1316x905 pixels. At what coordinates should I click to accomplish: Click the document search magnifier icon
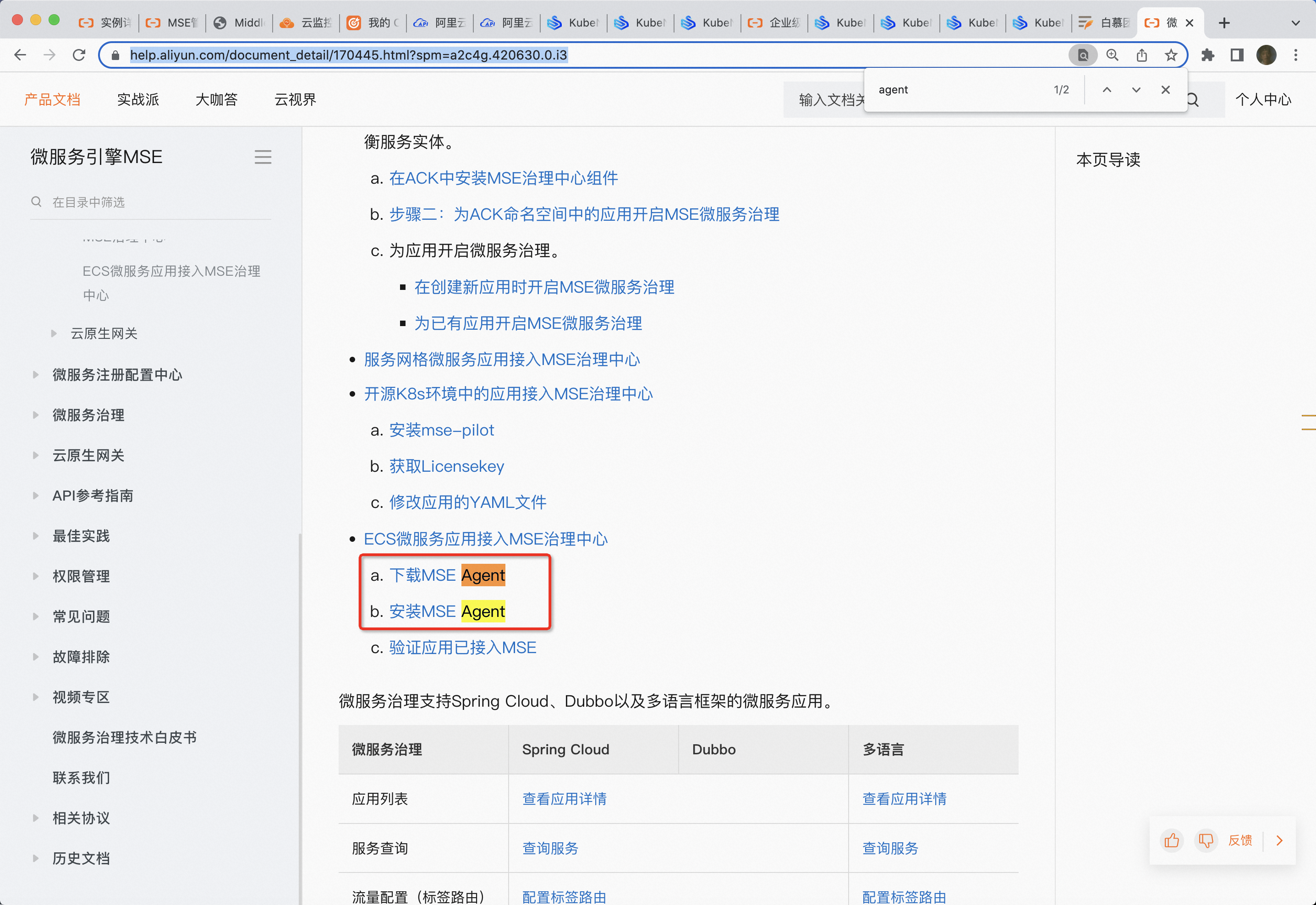pyautogui.click(x=1192, y=100)
